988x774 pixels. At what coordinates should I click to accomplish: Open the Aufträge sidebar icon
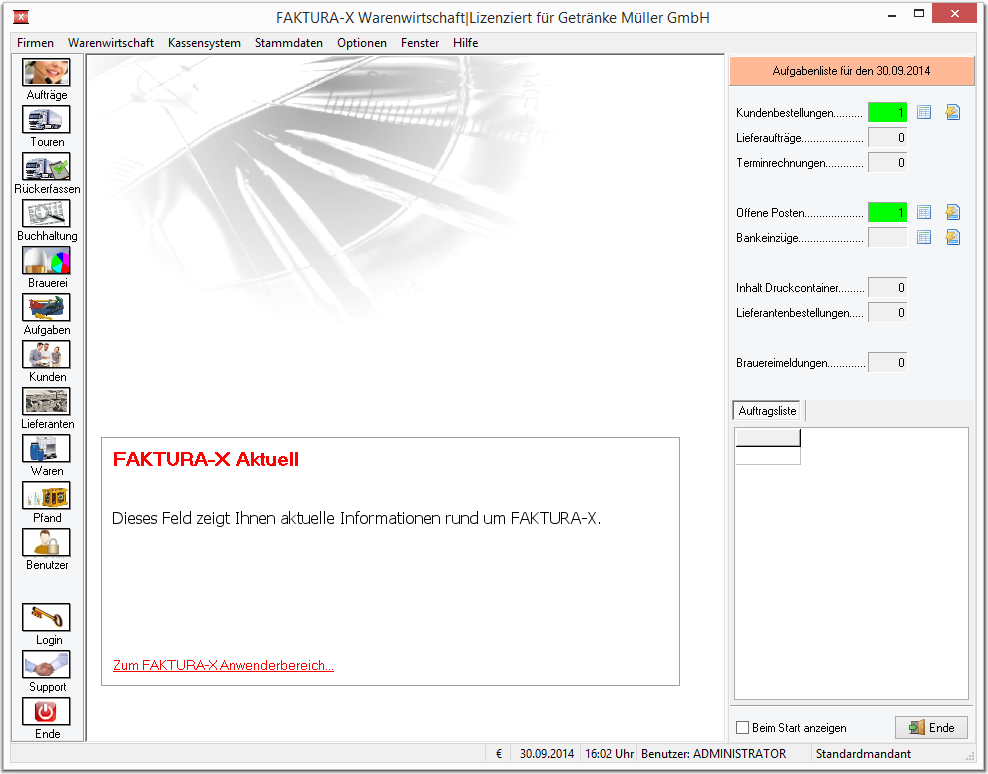[46, 72]
